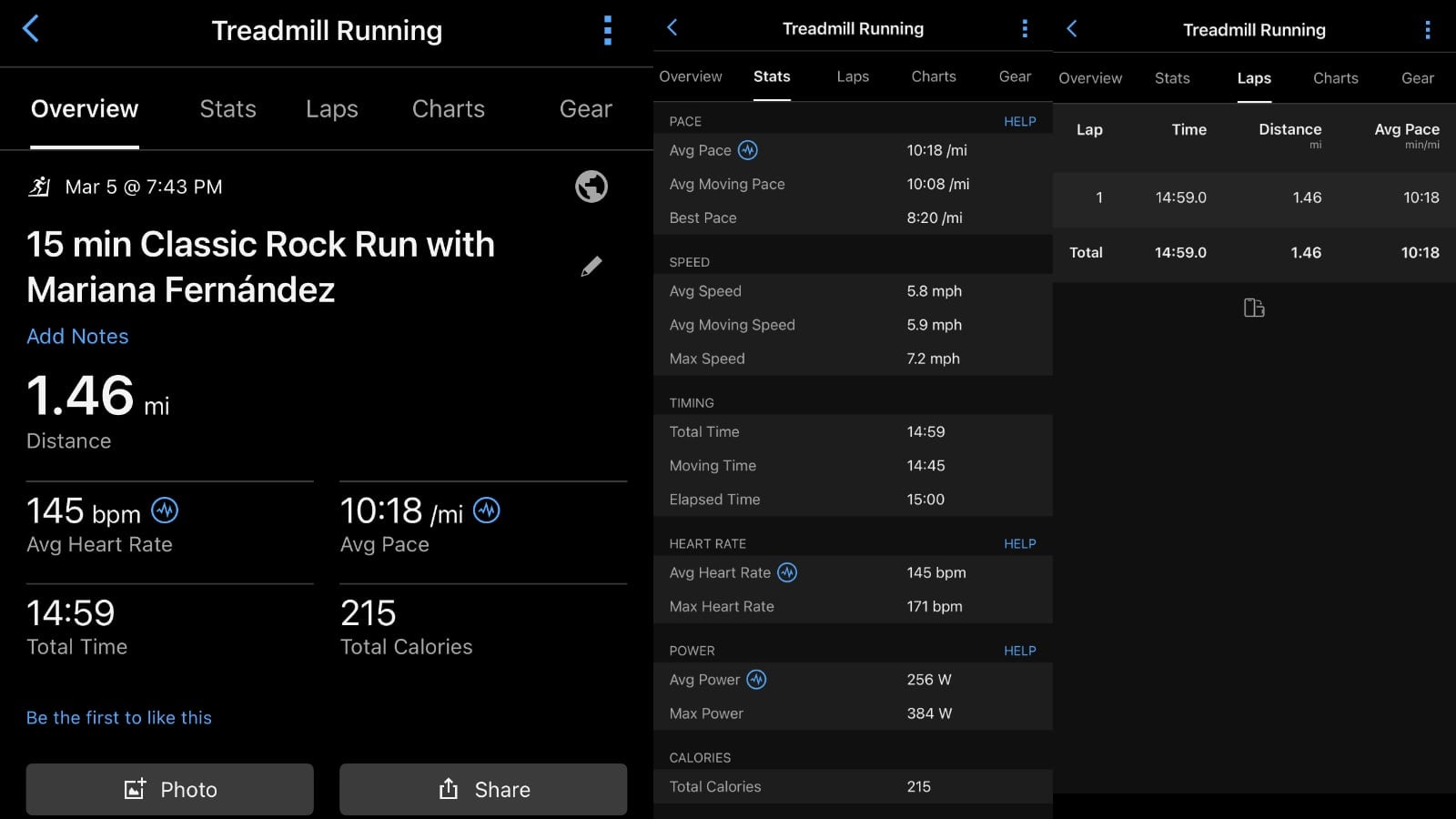This screenshot has height=819, width=1456.
Task: Tap the globe privacy icon
Action: [x=591, y=187]
